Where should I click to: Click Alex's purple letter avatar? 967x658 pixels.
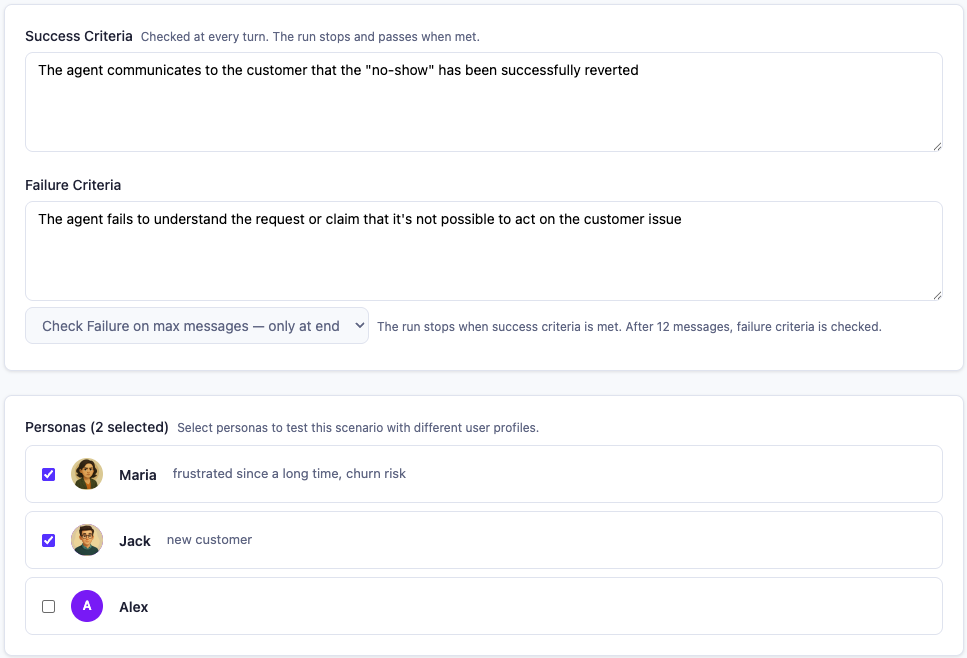click(87, 606)
